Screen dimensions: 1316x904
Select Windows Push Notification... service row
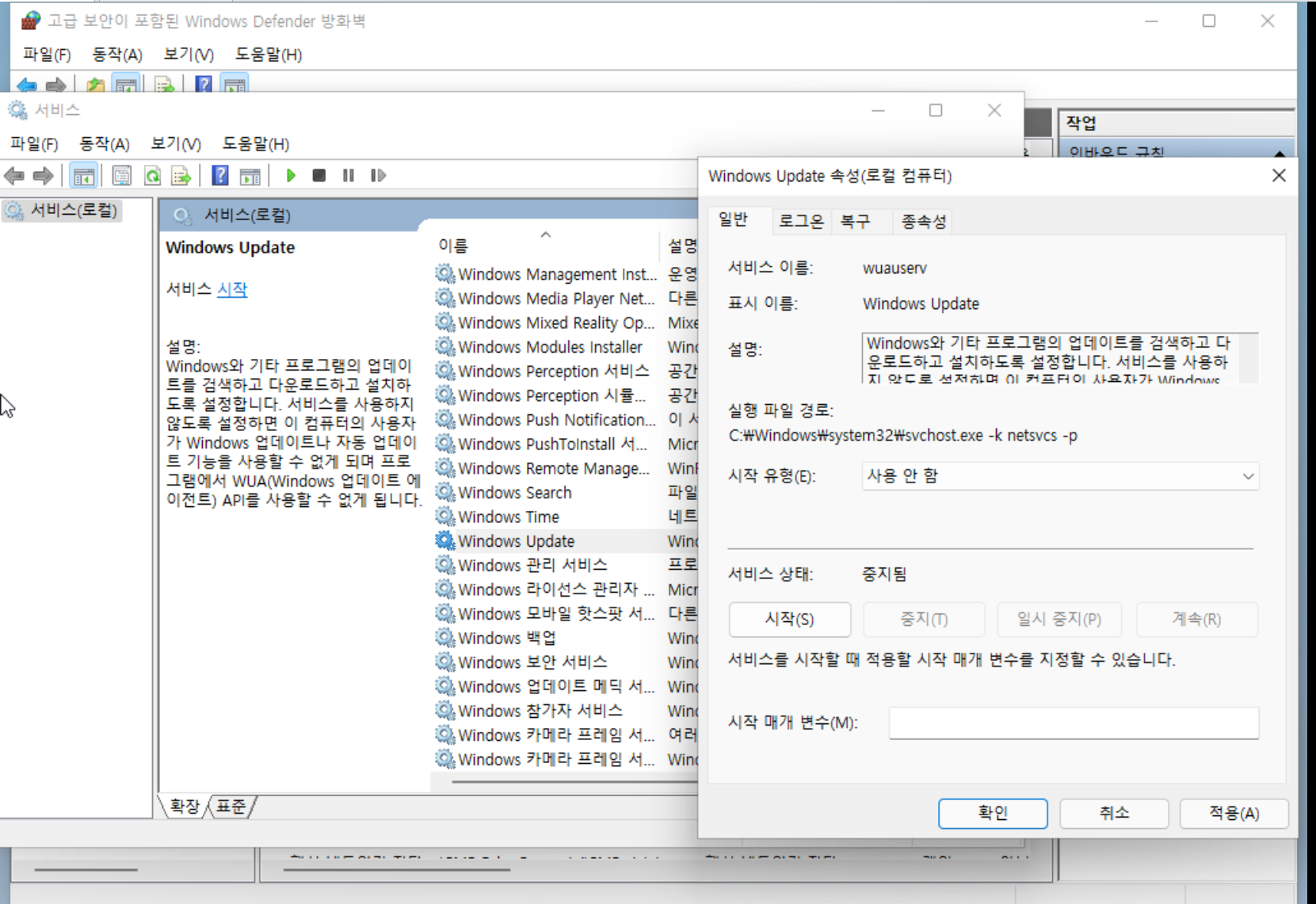(566, 420)
